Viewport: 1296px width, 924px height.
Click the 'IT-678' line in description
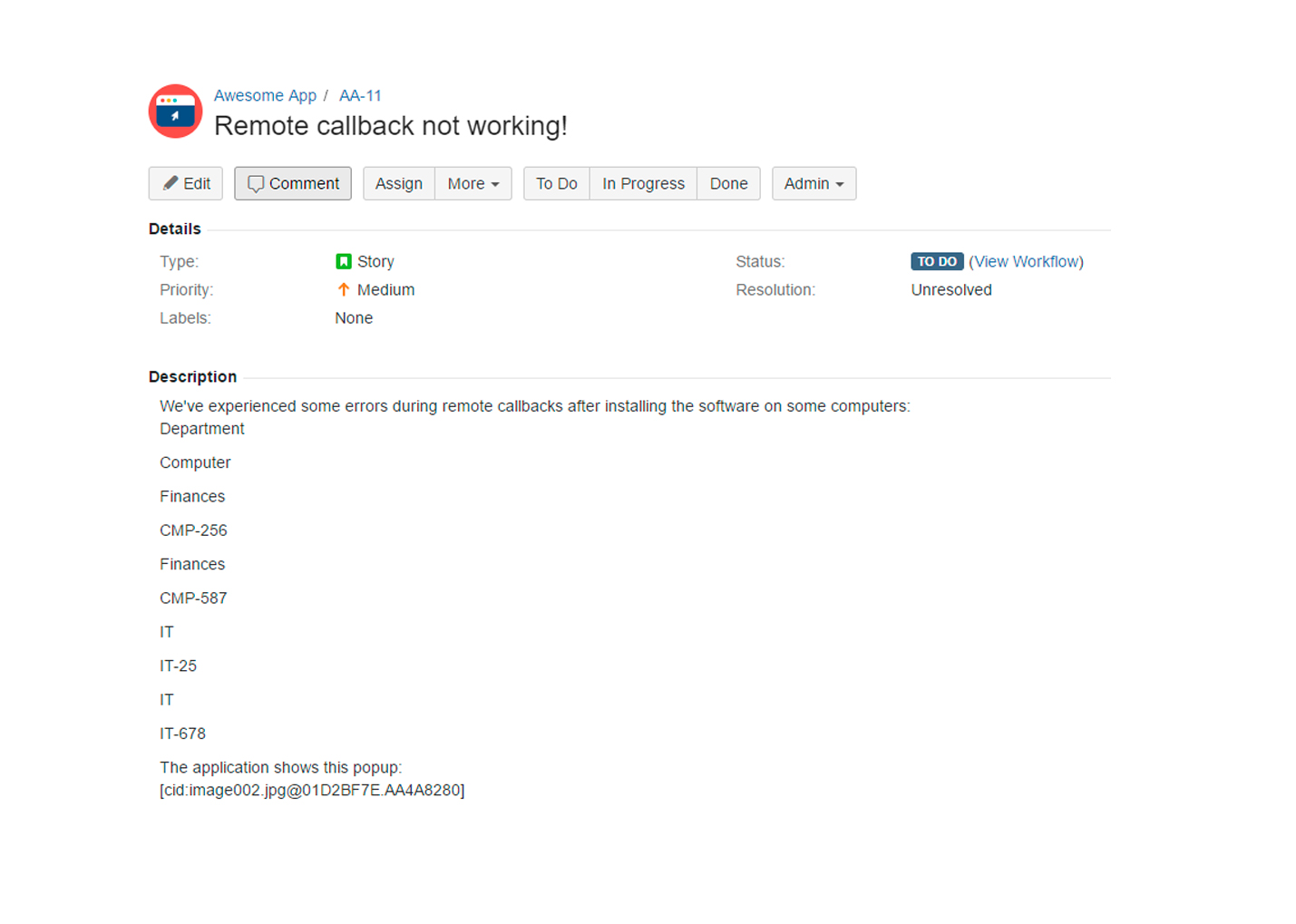tap(182, 734)
